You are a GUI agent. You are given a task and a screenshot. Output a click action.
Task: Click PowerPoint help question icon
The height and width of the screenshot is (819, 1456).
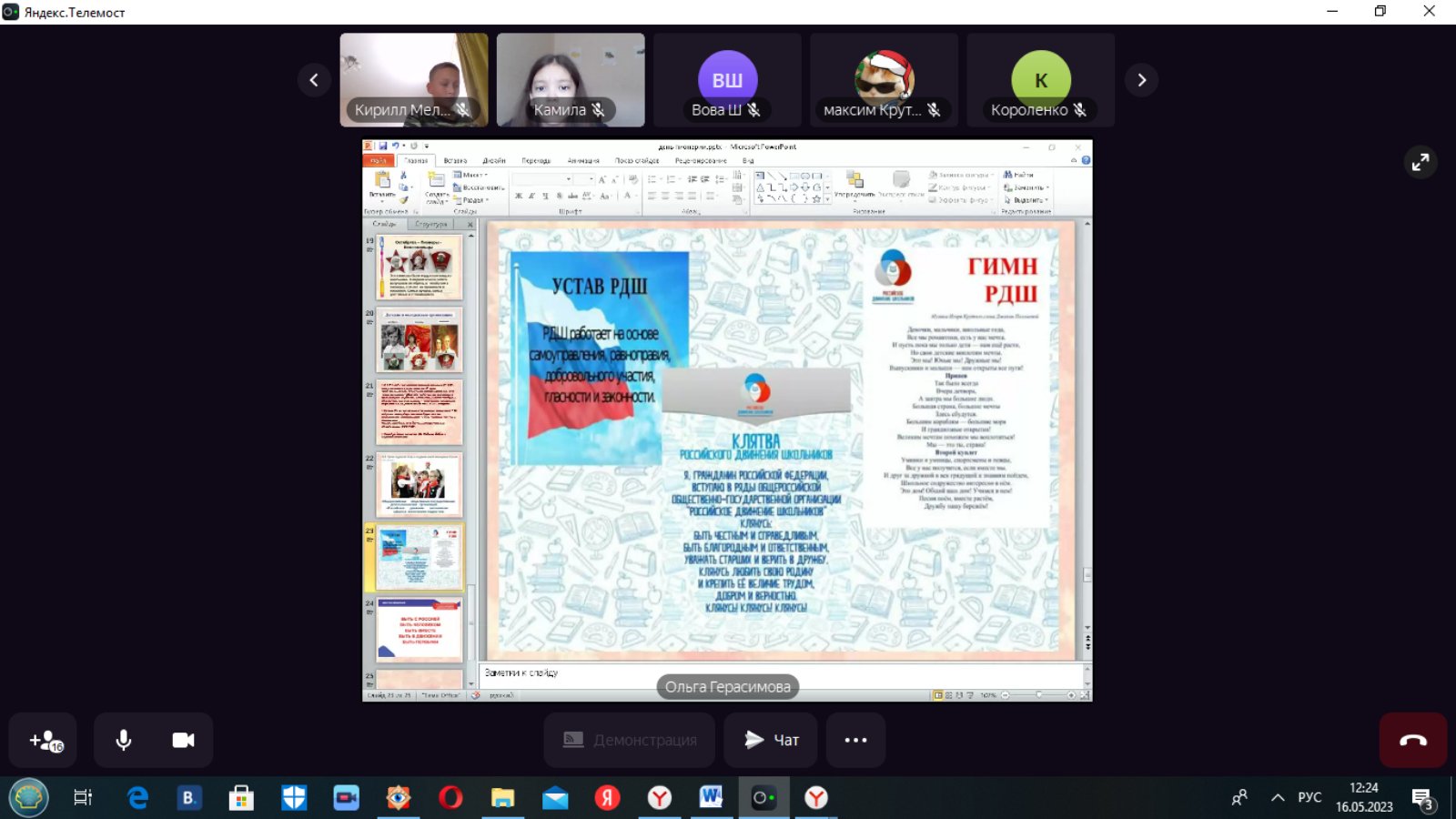point(1086,160)
